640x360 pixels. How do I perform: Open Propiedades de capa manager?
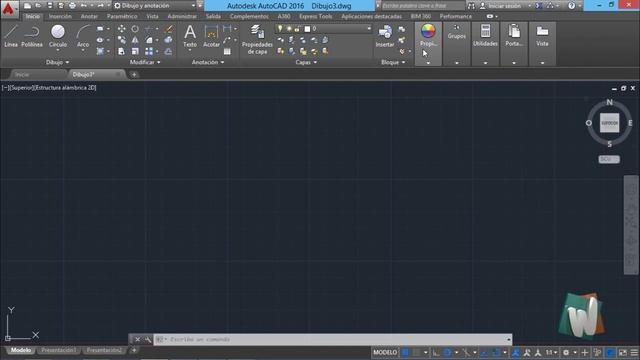click(x=257, y=39)
